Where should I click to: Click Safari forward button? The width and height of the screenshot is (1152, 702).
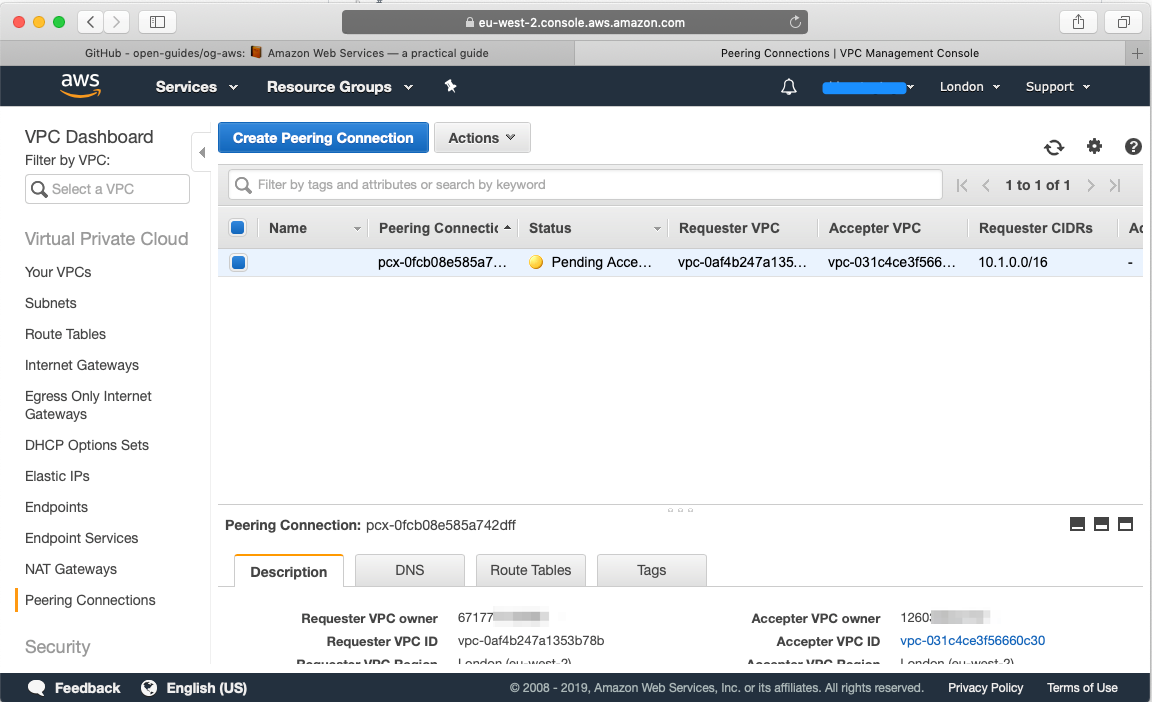[116, 22]
